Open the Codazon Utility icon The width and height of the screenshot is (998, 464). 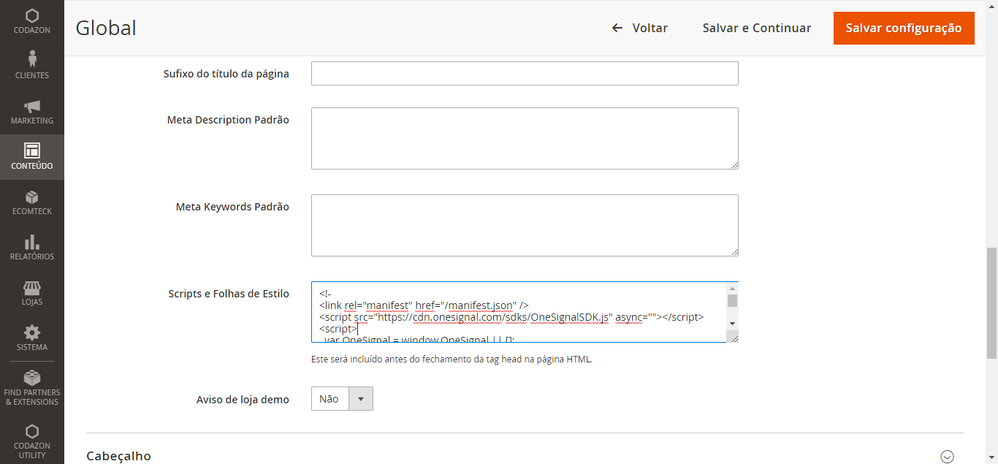click(32, 433)
